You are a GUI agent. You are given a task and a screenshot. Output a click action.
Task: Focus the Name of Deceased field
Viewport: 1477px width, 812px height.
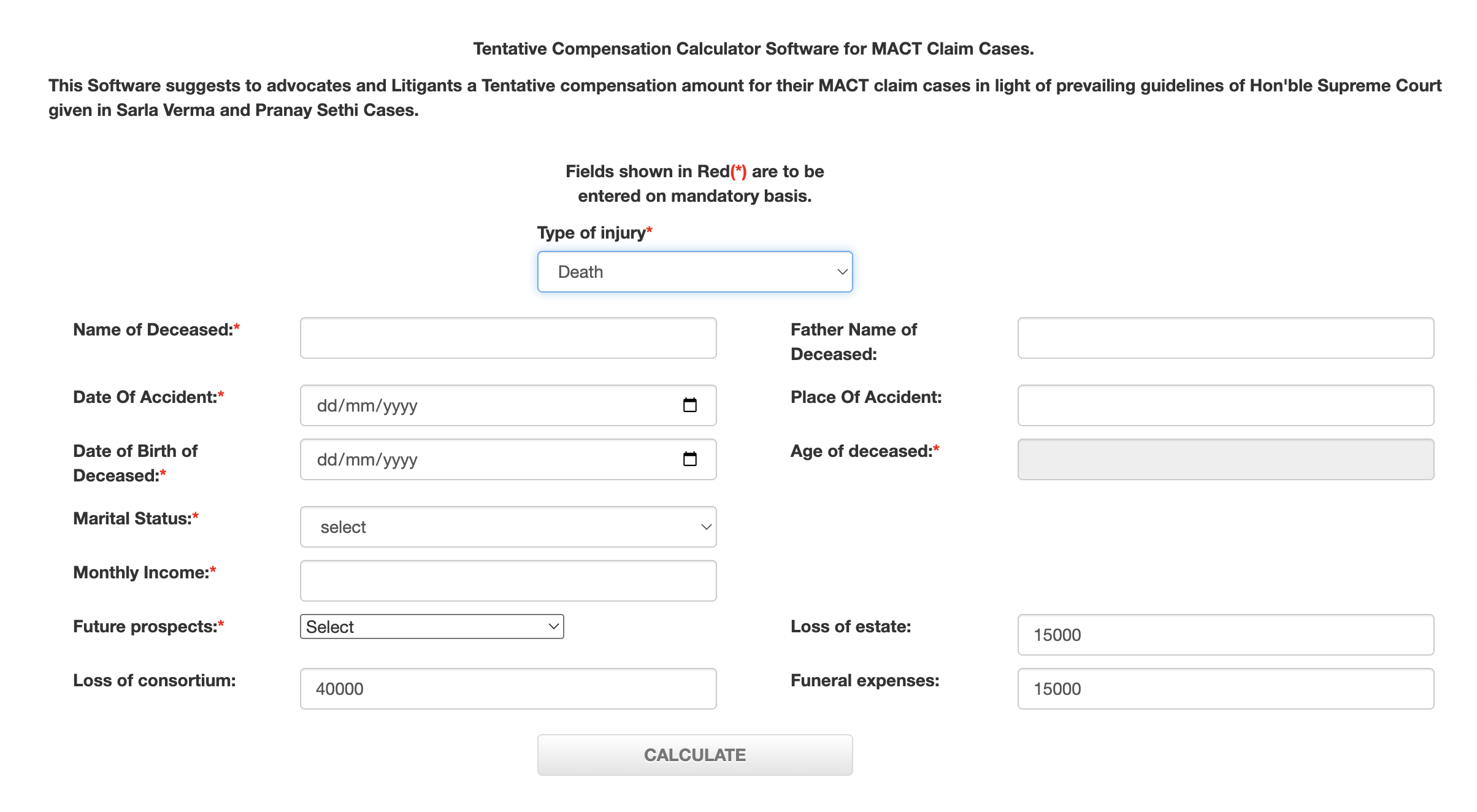[508, 338]
